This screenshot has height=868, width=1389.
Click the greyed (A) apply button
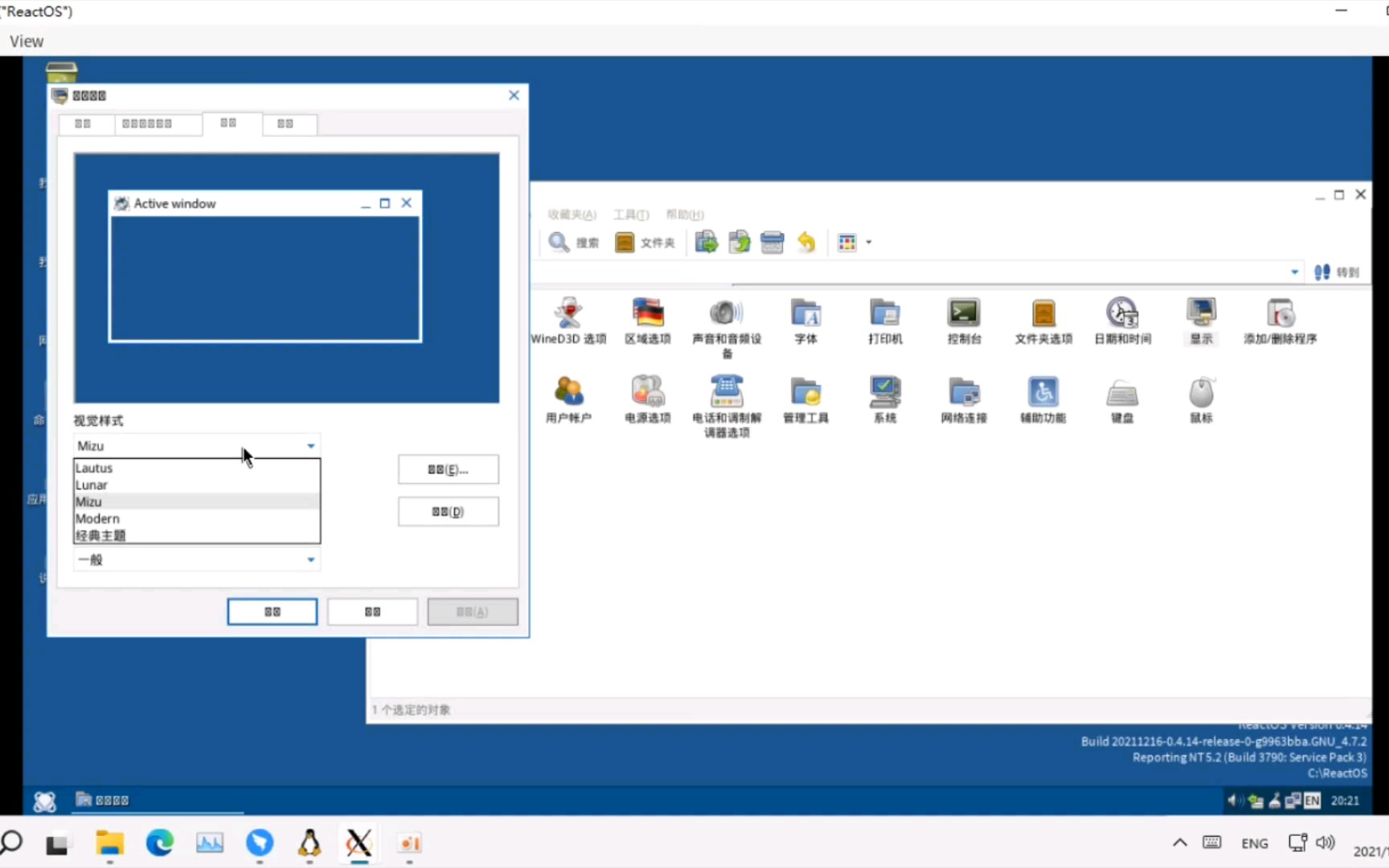(473, 612)
